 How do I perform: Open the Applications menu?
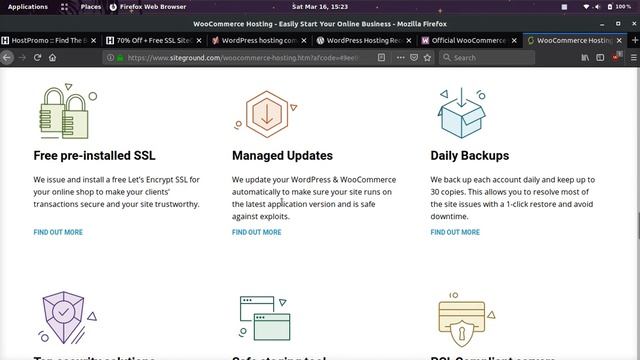pyautogui.click(x=28, y=7)
